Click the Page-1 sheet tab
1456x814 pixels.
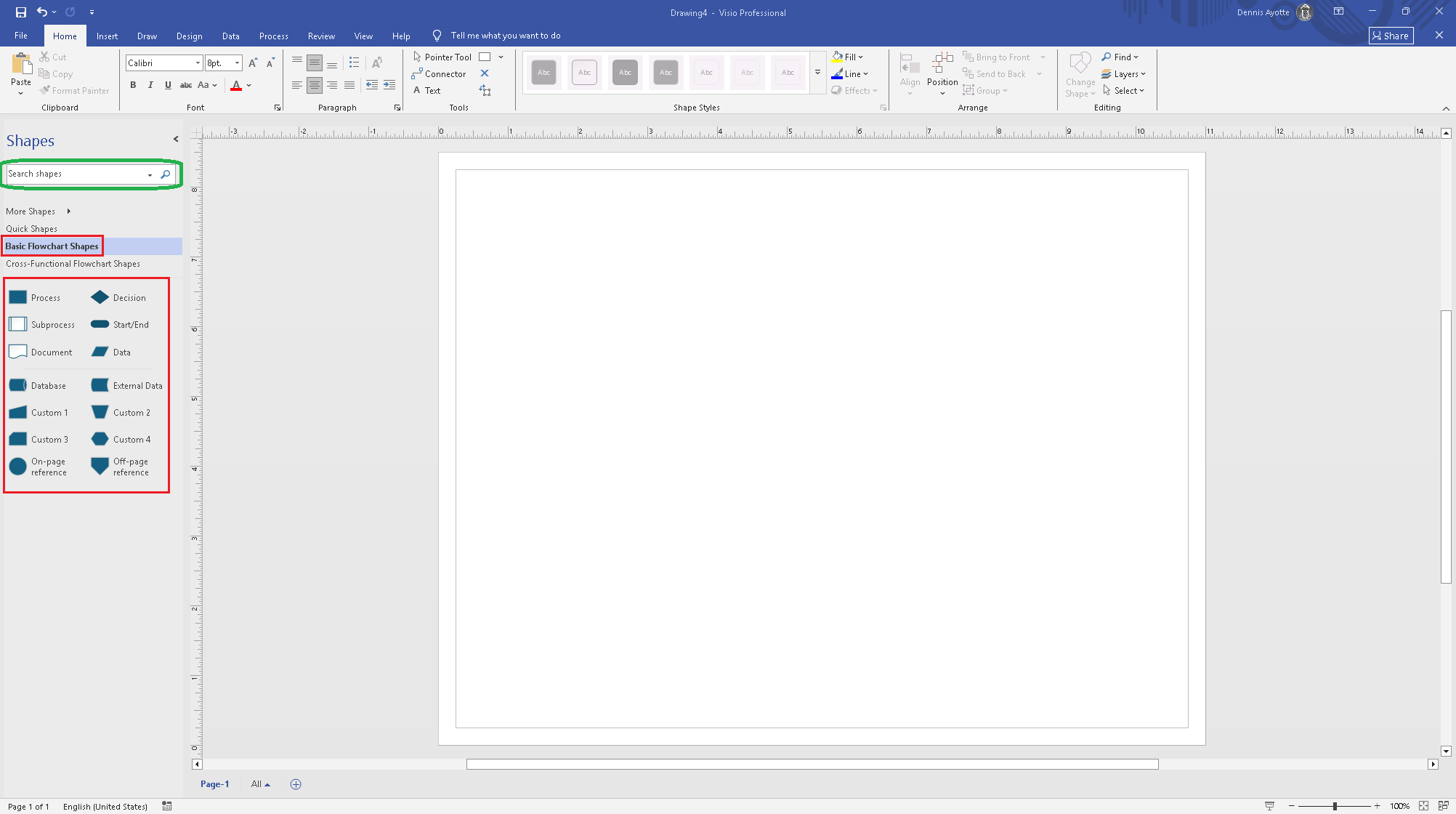click(214, 783)
